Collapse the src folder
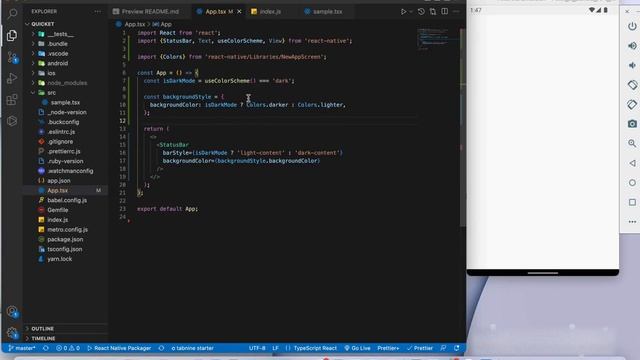Image resolution: width=640 pixels, height=360 pixels. click(x=51, y=93)
